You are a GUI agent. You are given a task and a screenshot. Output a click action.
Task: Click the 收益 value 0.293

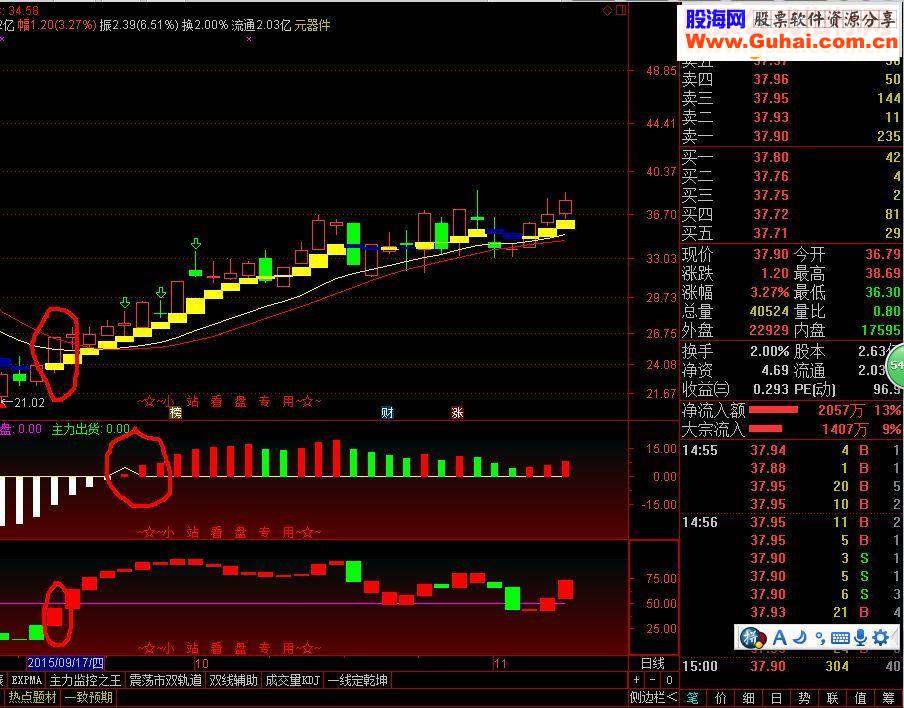click(771, 389)
